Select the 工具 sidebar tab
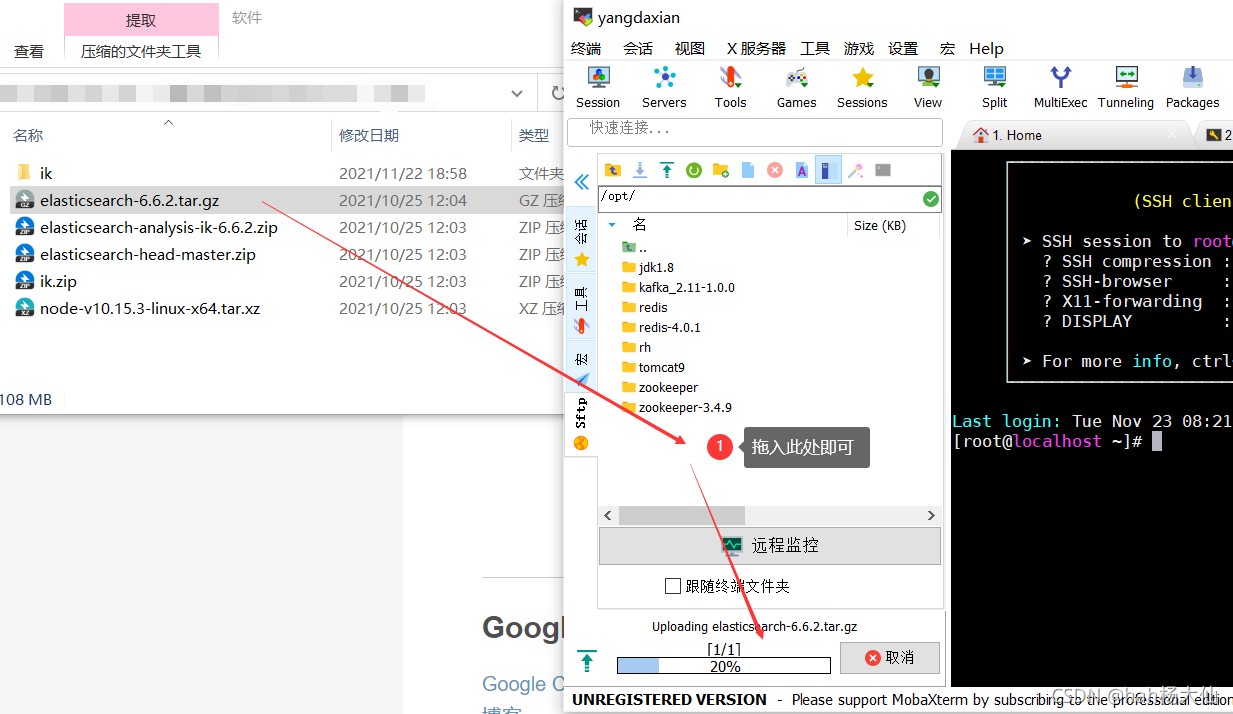Image resolution: width=1233 pixels, height=714 pixels. coord(581,307)
